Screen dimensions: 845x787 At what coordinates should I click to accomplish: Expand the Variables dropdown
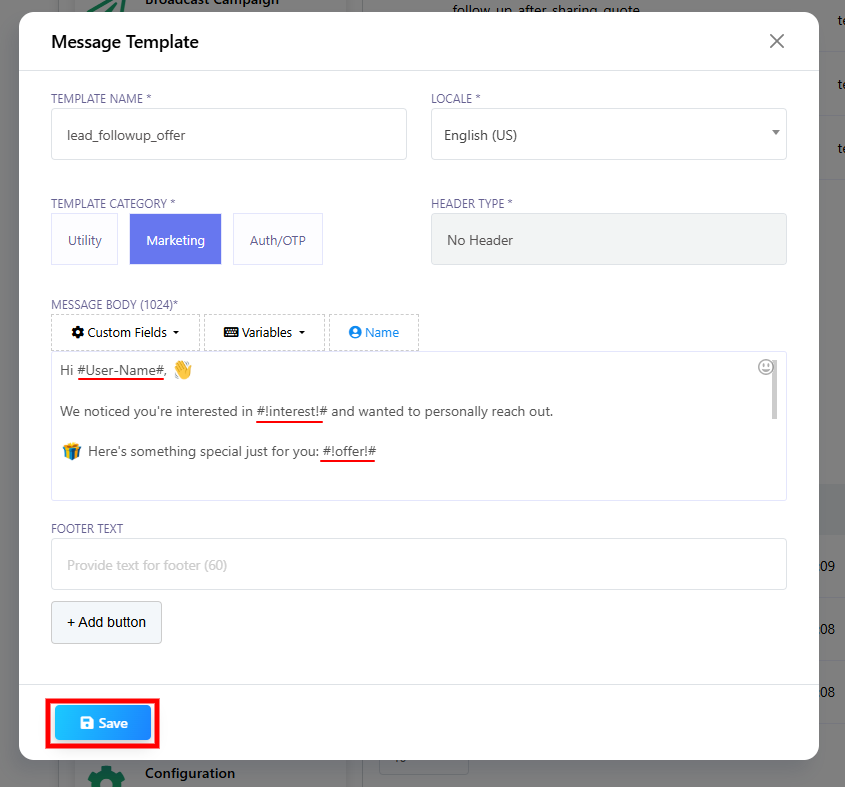[x=263, y=332]
